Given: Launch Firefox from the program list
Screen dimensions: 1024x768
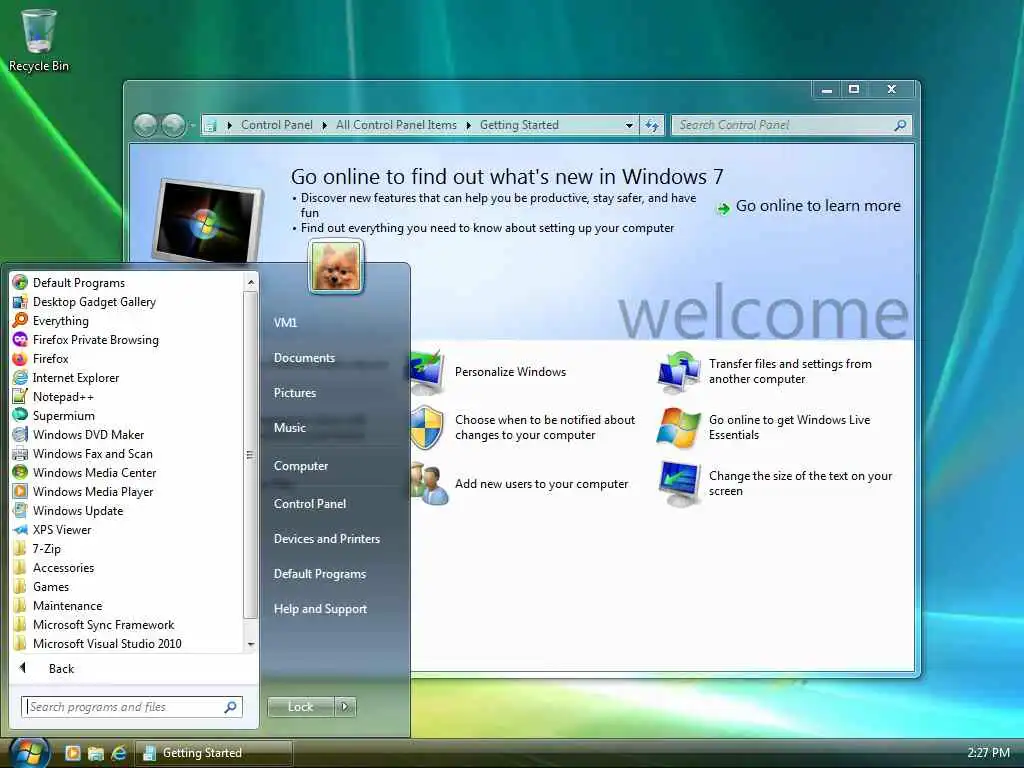Looking at the screenshot, I should tap(20, 359).
